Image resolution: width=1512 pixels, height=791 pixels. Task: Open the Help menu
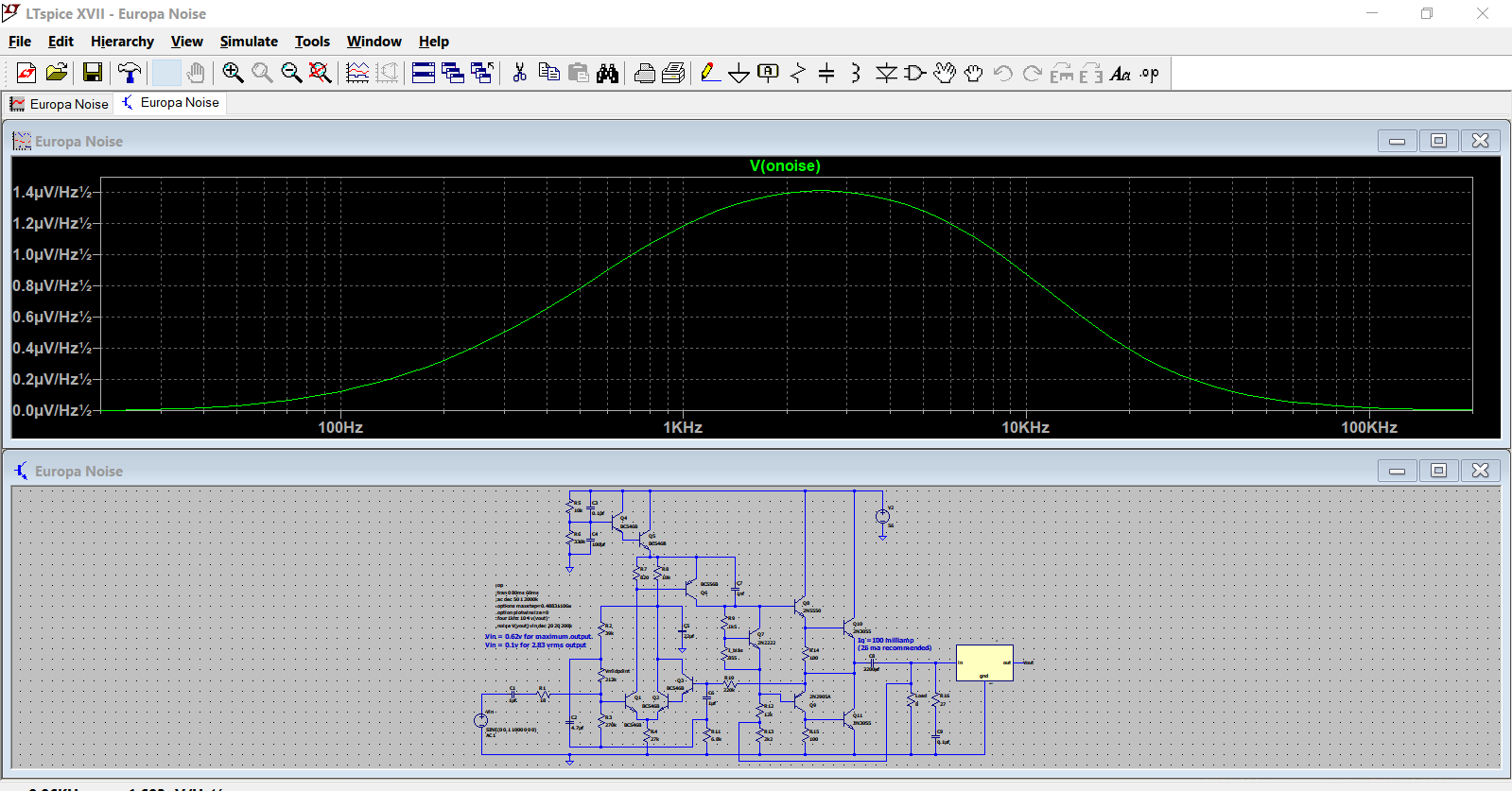(434, 42)
